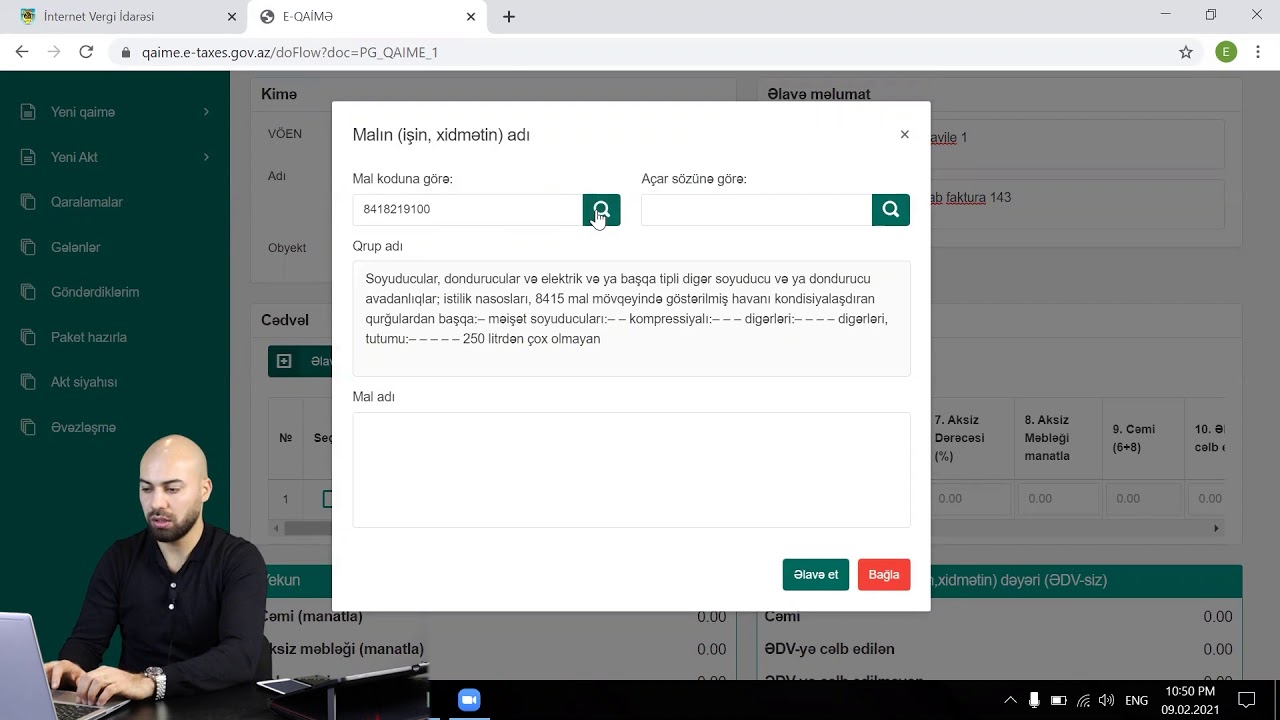Click the microphone tray icon
This screenshot has height=720, width=1280.
[x=1034, y=700]
